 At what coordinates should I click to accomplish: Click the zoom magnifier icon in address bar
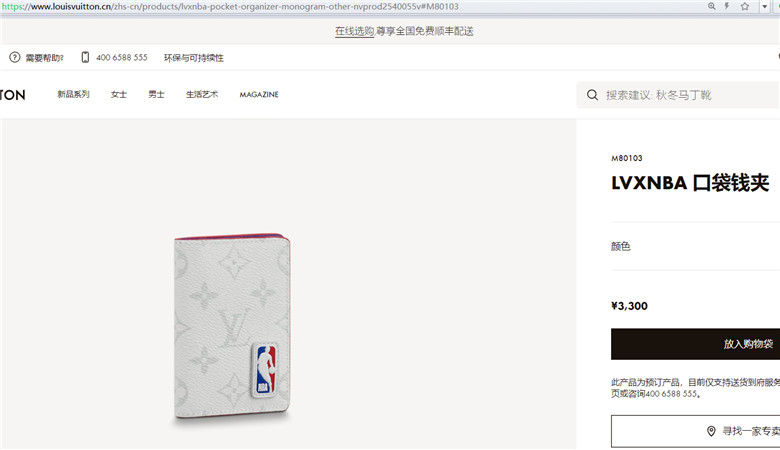point(711,6)
